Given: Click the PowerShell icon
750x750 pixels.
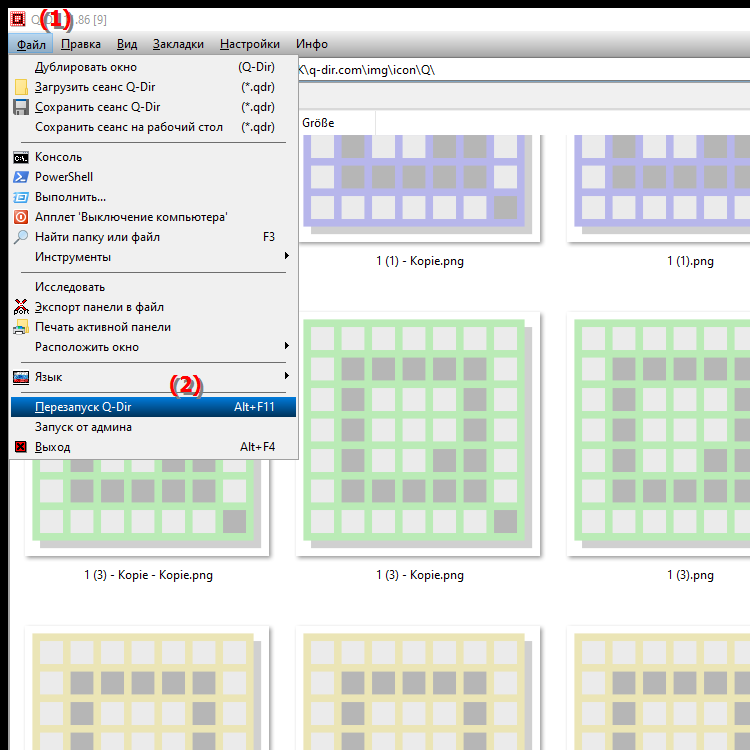Looking at the screenshot, I should (21, 177).
